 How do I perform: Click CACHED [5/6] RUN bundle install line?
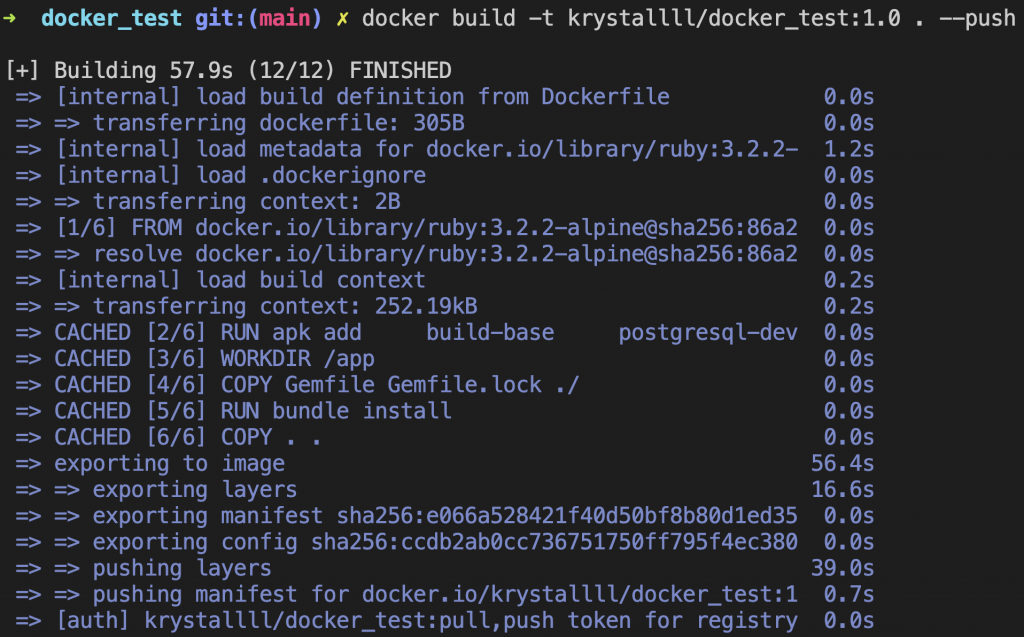pyautogui.click(x=445, y=410)
